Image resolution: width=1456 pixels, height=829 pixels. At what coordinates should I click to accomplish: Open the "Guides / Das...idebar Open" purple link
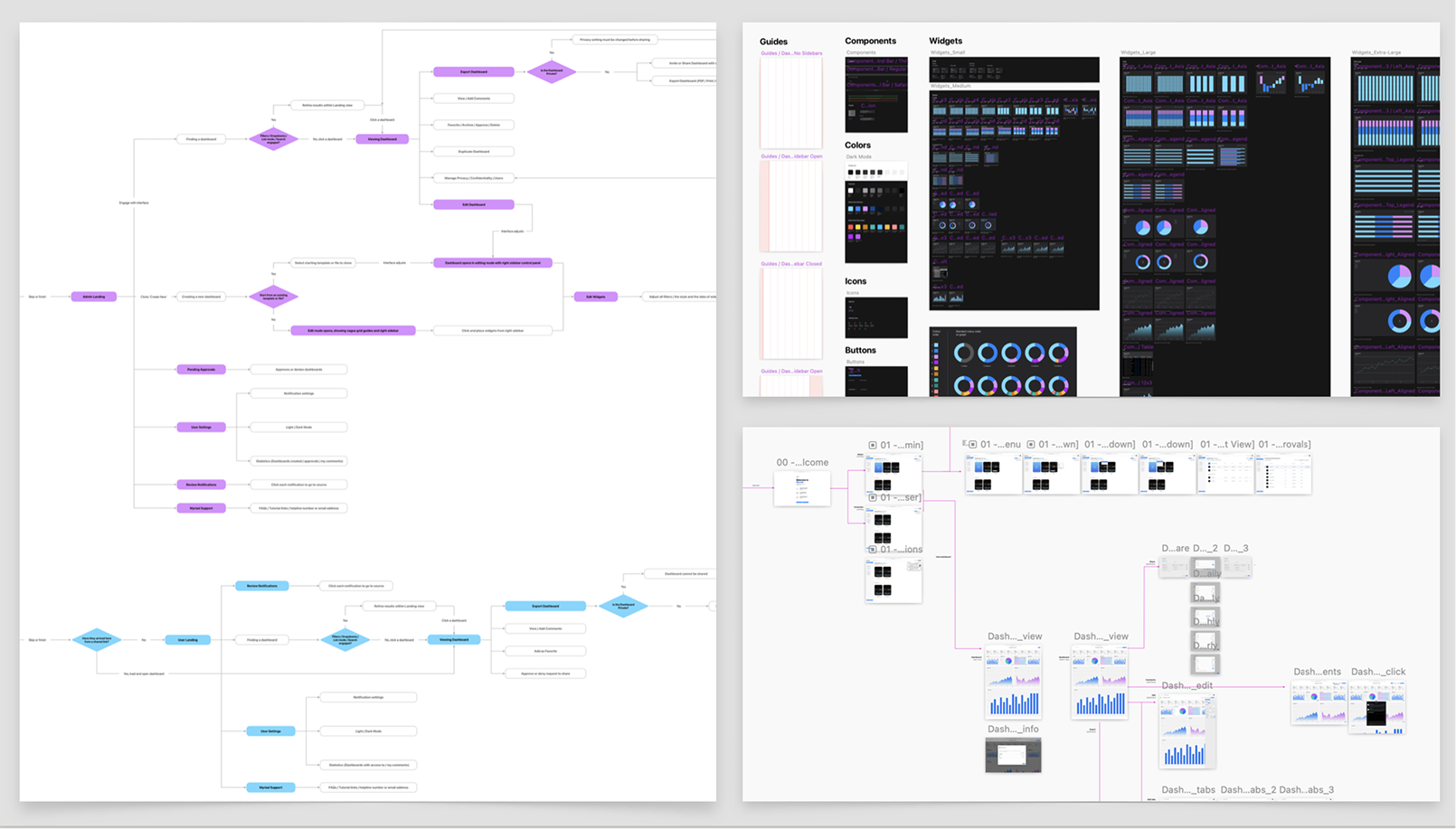(790, 155)
